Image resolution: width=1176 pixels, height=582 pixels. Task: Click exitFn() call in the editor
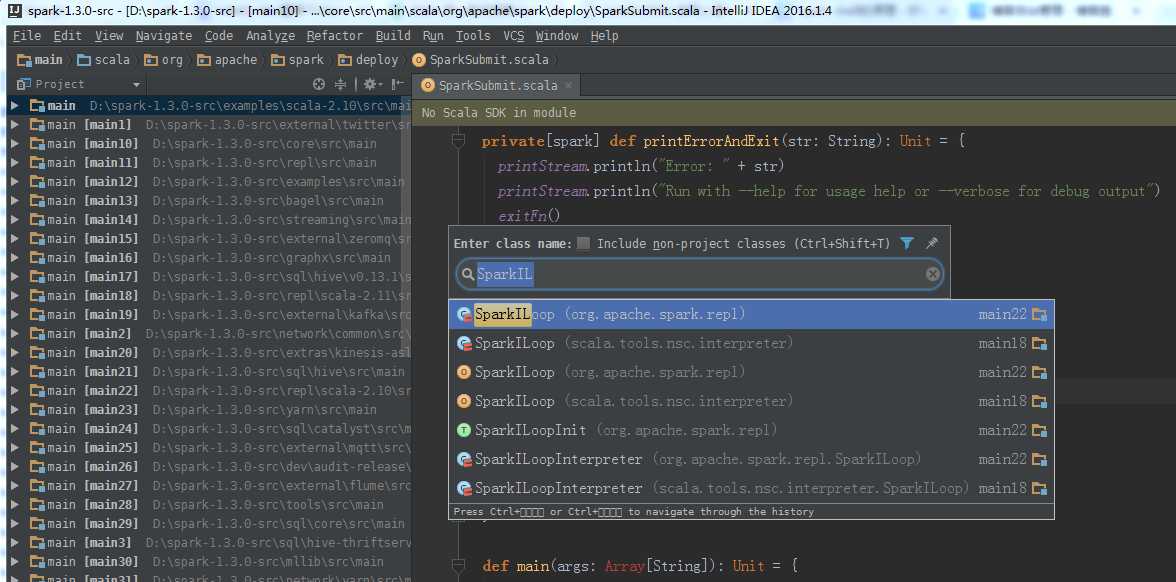click(529, 216)
